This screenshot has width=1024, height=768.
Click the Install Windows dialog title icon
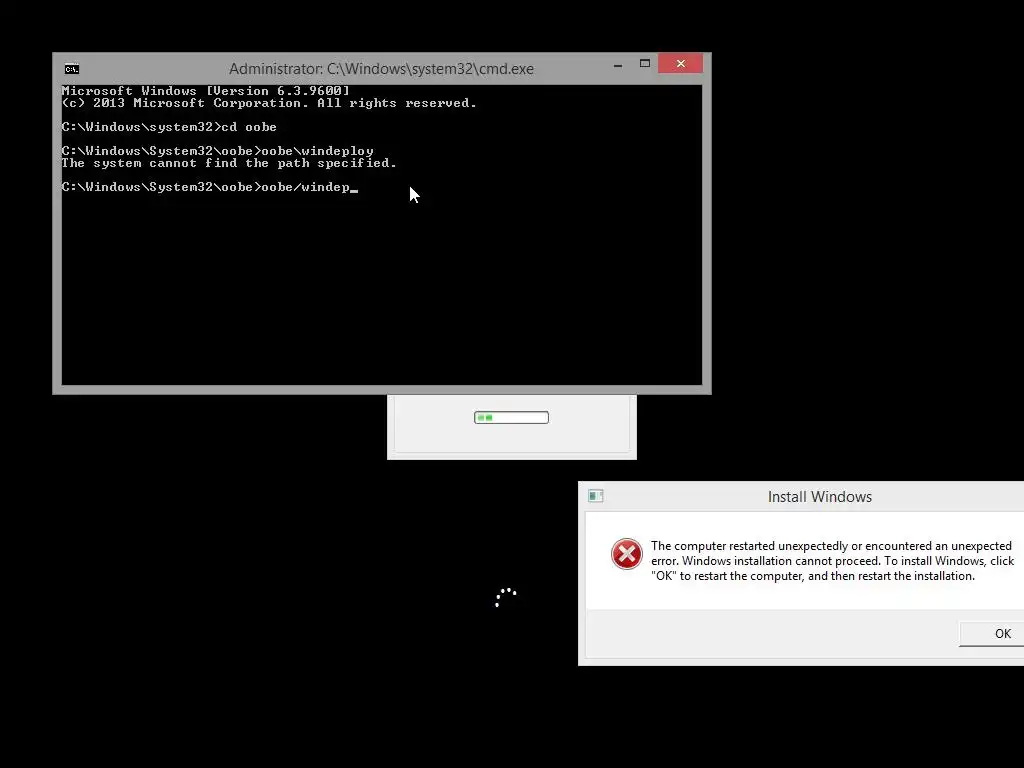point(596,496)
